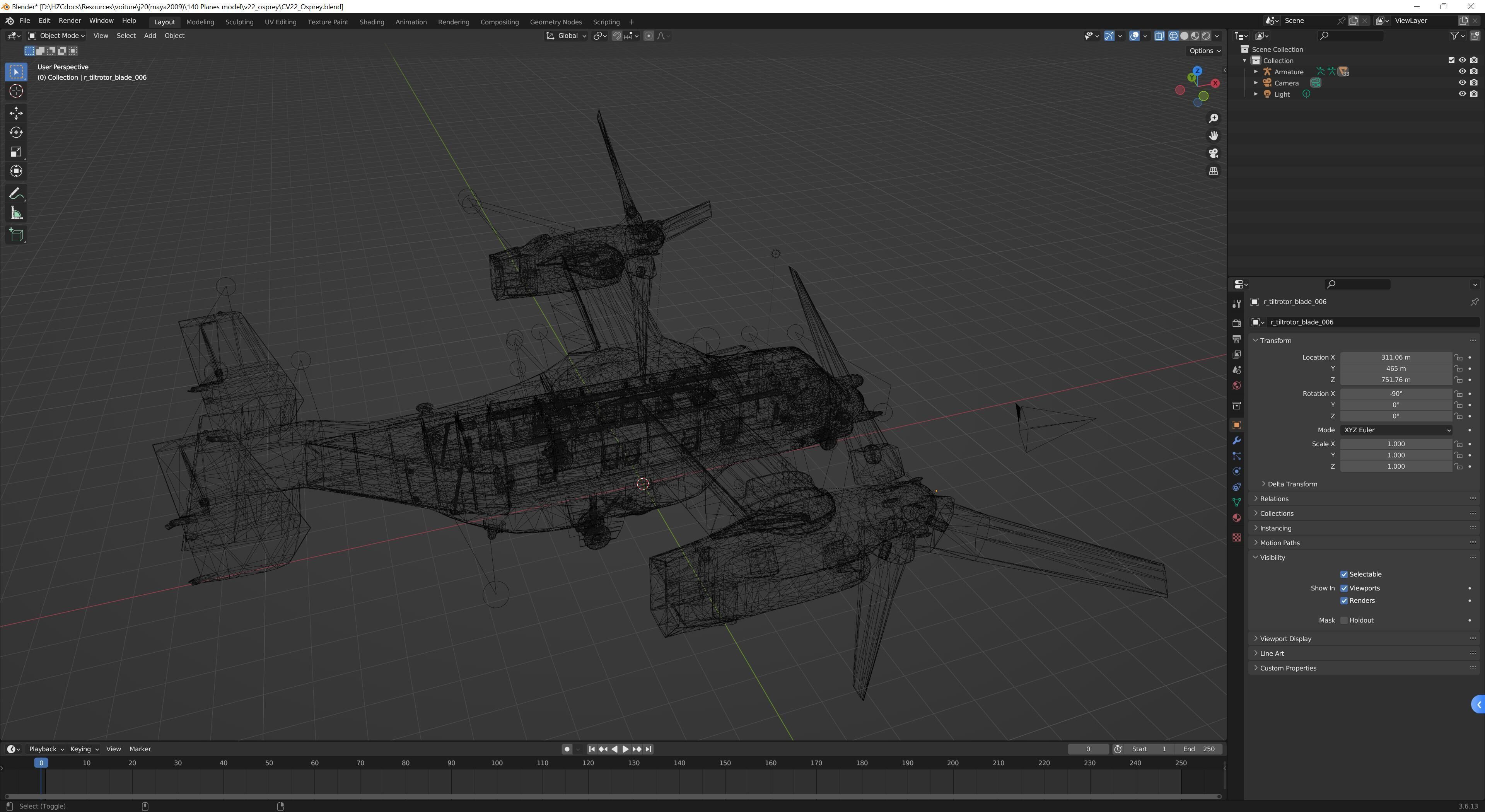Open Render properties tab
Viewport: 1485px width, 812px height.
[1236, 323]
